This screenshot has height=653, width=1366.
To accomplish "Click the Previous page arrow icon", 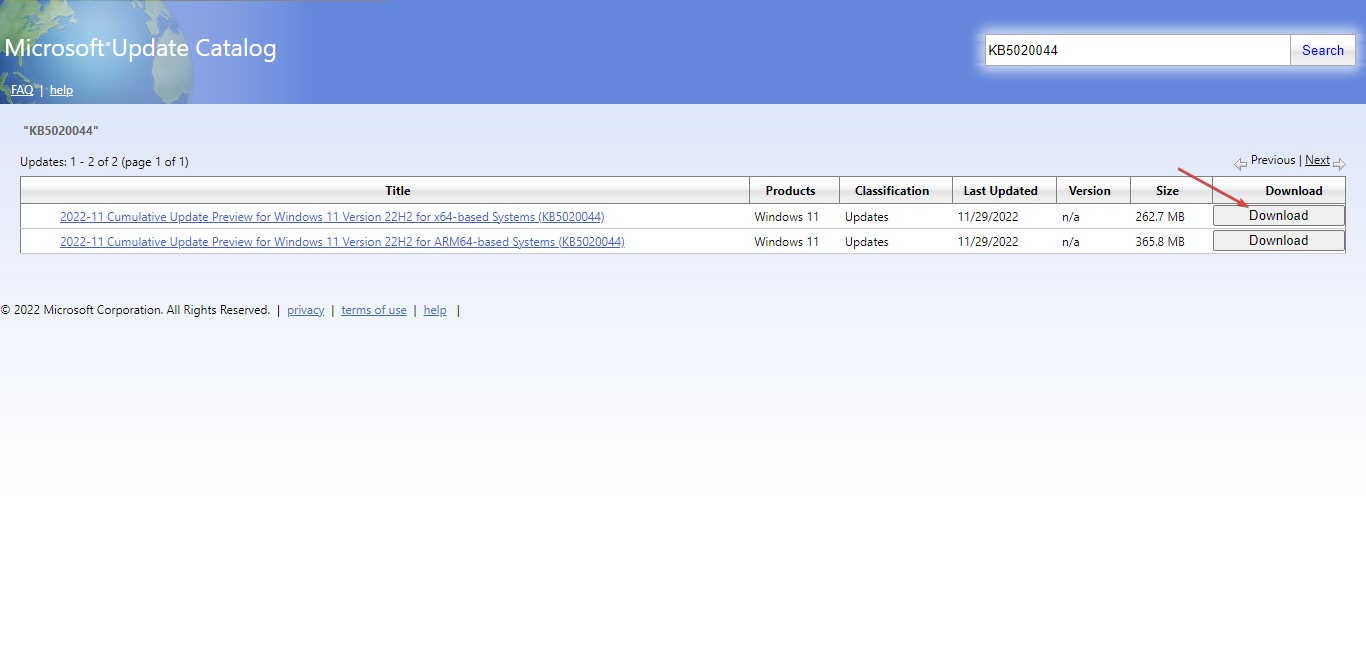I will coord(1241,164).
